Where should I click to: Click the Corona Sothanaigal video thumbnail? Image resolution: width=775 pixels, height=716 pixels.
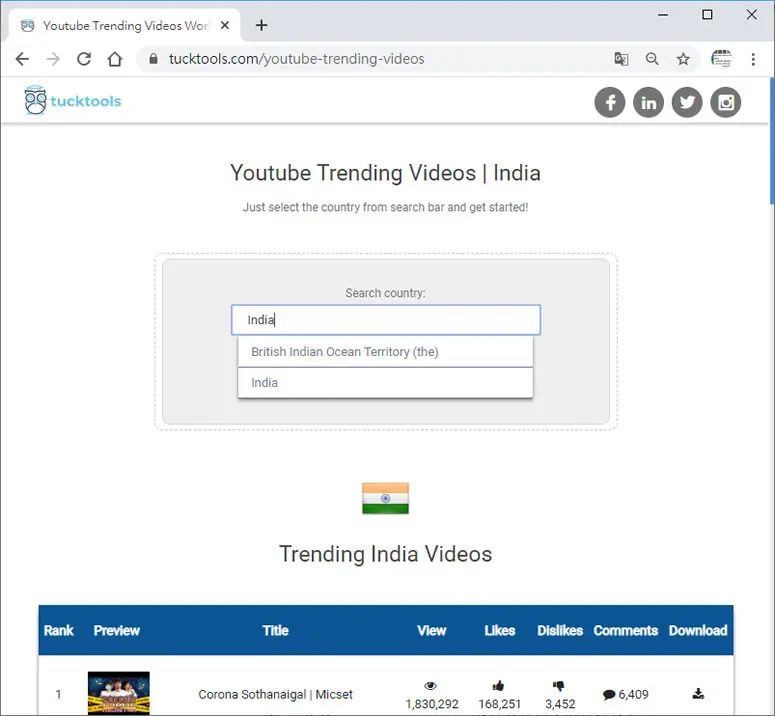119,693
